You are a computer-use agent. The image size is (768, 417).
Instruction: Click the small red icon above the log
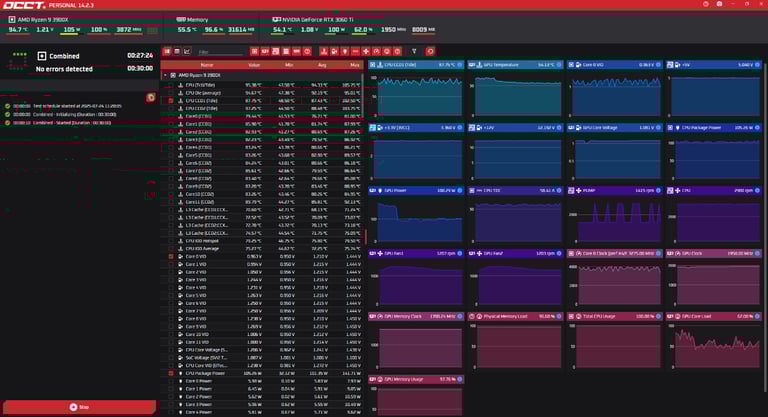point(151,98)
